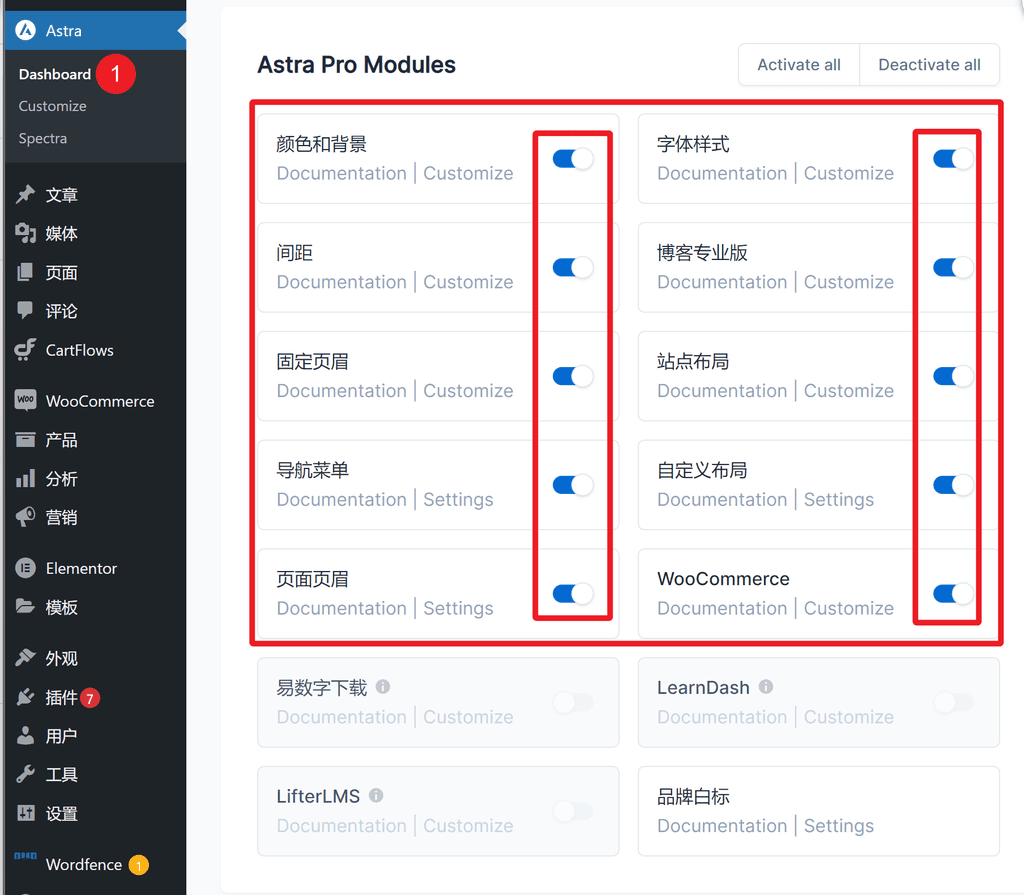The width and height of the screenshot is (1024, 895).
Task: Click the bar chart icon beside 分析
Action: pos(25,478)
